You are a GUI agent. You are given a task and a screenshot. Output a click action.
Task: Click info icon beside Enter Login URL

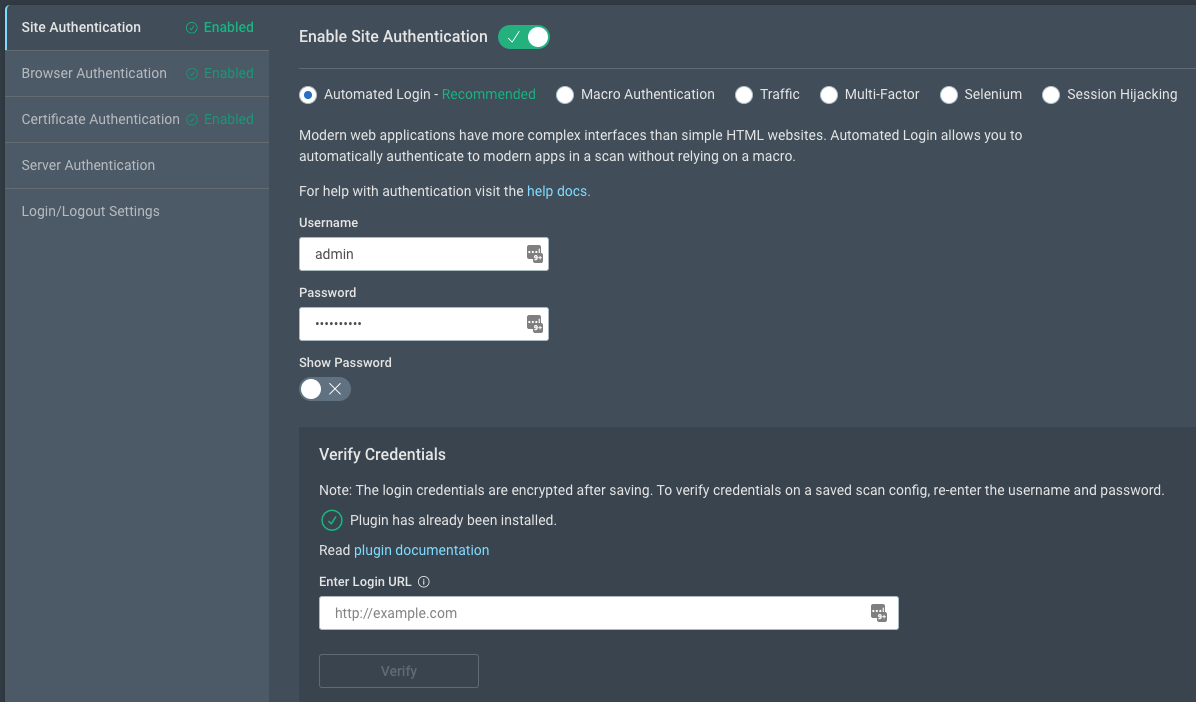click(424, 582)
